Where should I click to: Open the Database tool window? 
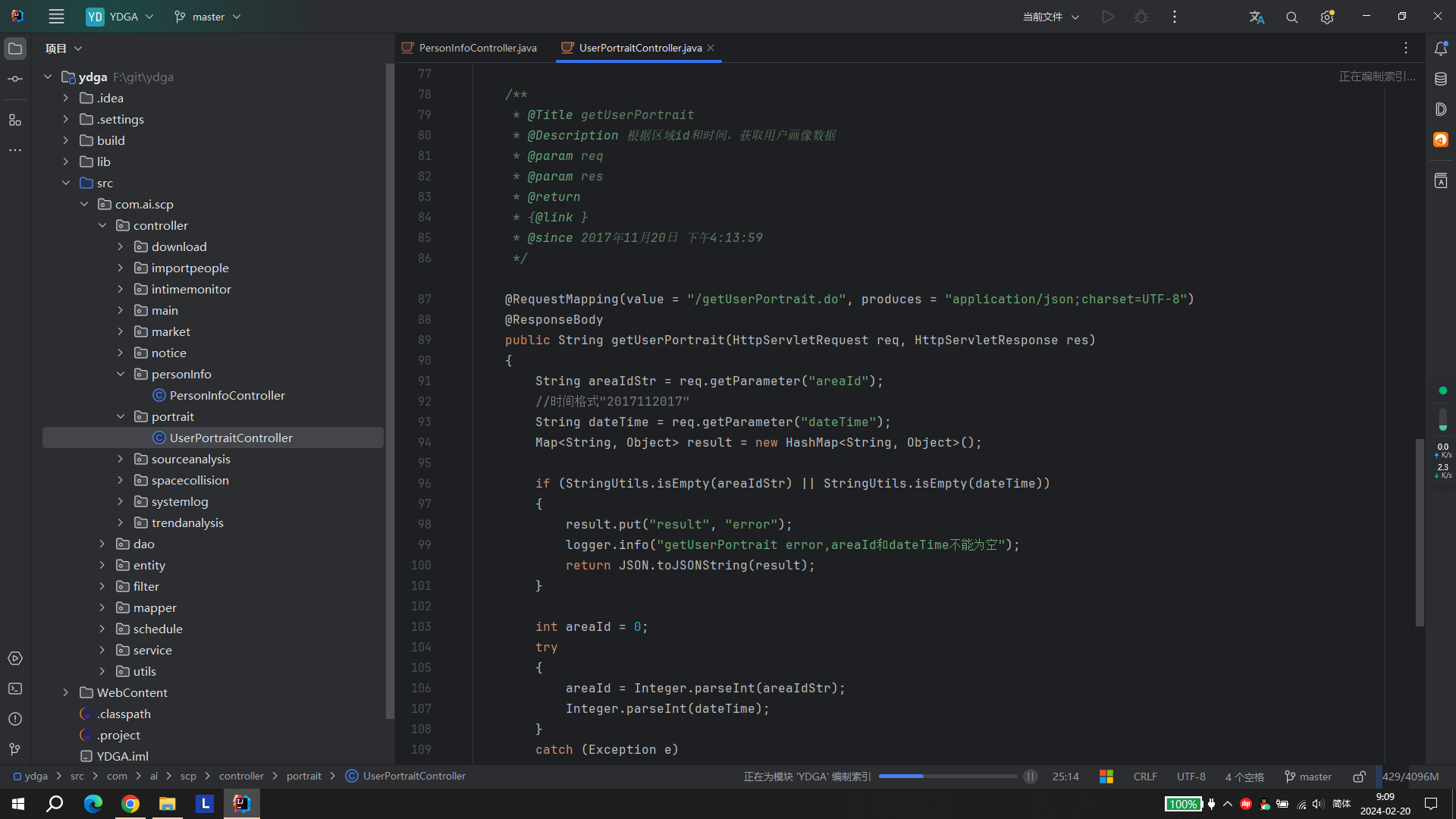click(x=1441, y=79)
